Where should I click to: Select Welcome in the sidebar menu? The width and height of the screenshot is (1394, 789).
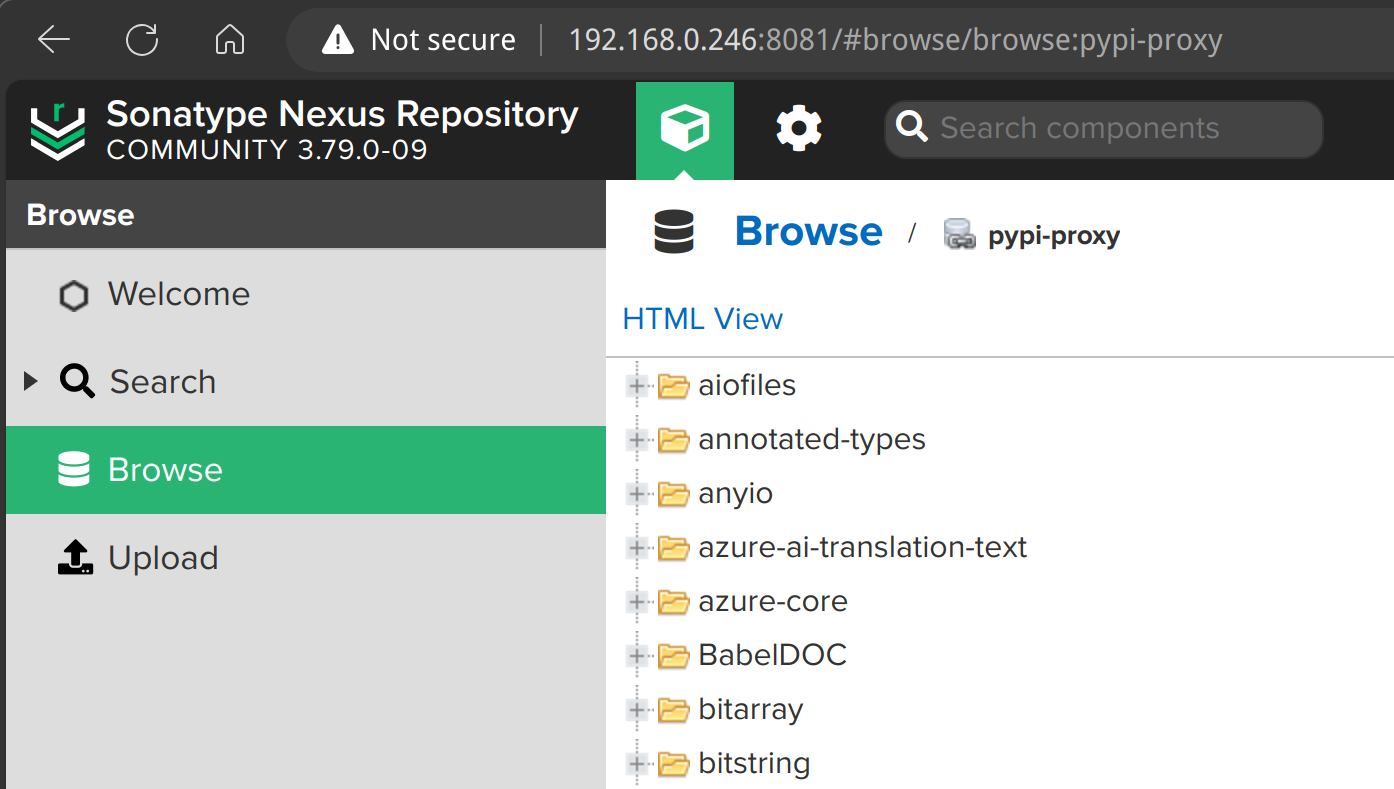306,294
